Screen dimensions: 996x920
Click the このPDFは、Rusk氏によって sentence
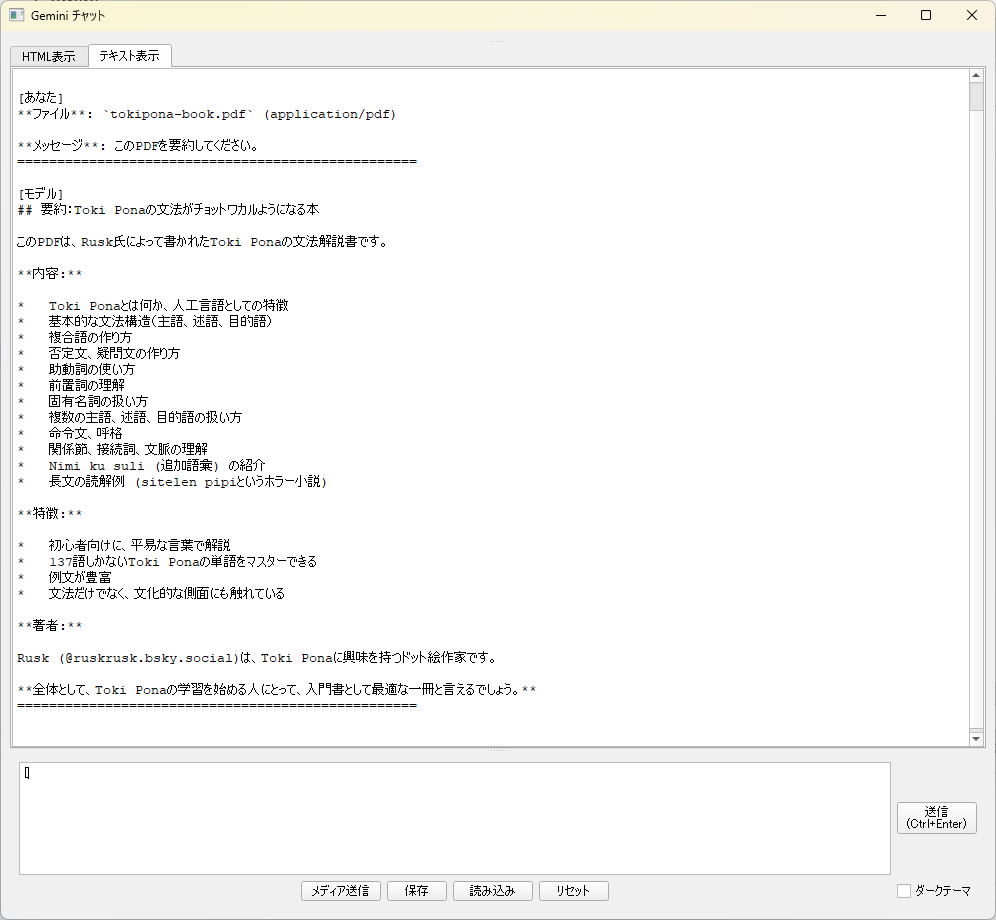click(203, 242)
